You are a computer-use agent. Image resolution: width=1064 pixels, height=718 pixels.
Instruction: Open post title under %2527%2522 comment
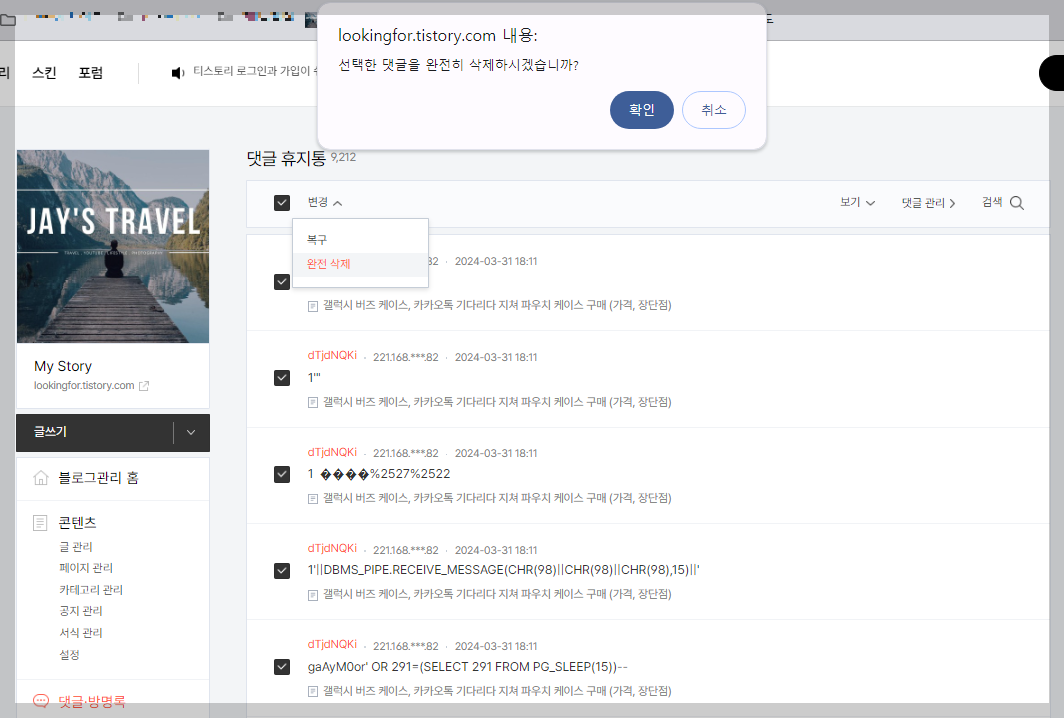tap(497, 498)
